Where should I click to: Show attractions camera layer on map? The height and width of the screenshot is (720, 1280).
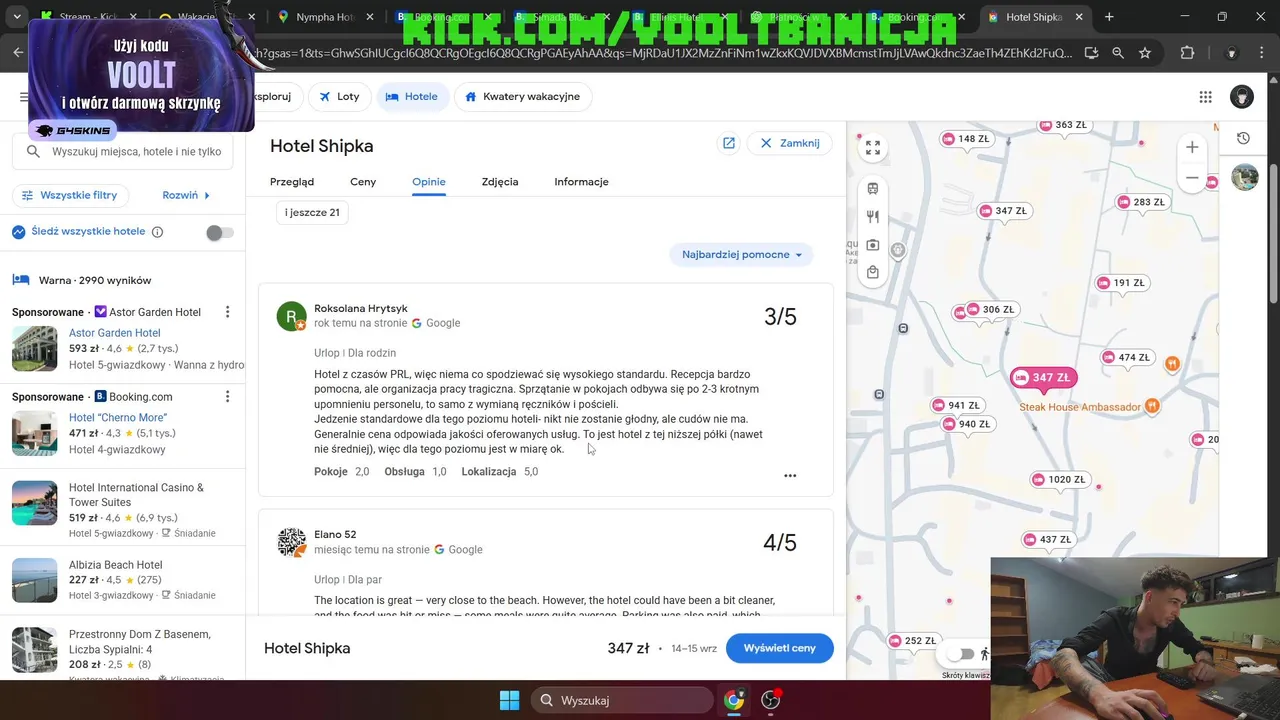pos(873,244)
